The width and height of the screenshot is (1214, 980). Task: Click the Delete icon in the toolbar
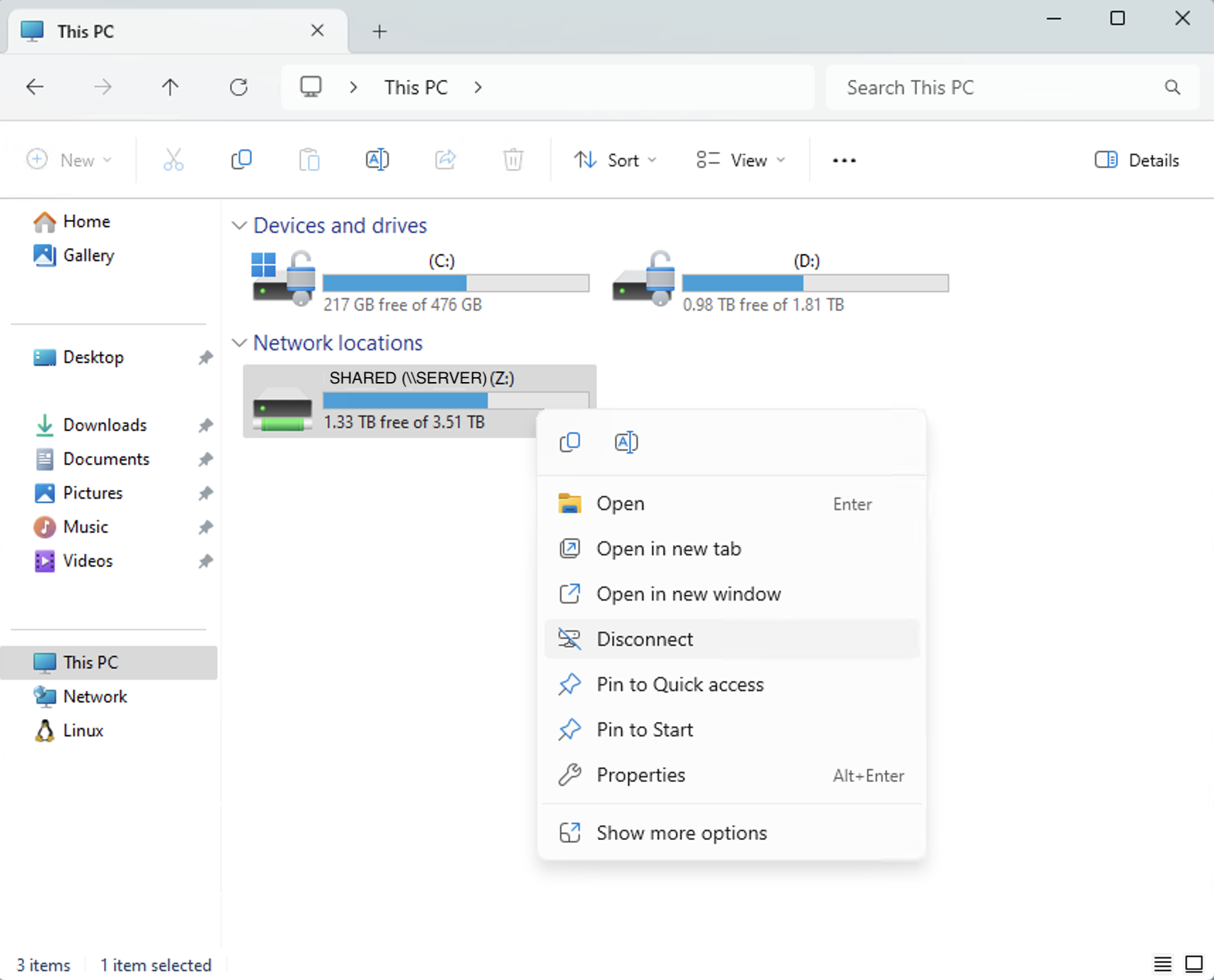pos(513,159)
